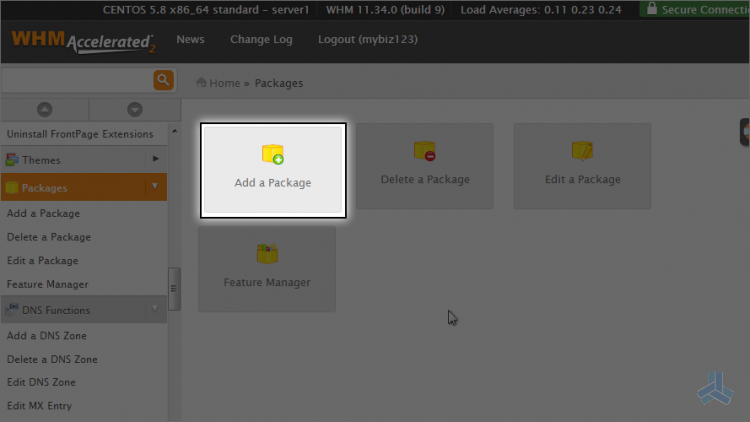
Task: Expand the Themes menu arrow
Action: click(x=155, y=159)
